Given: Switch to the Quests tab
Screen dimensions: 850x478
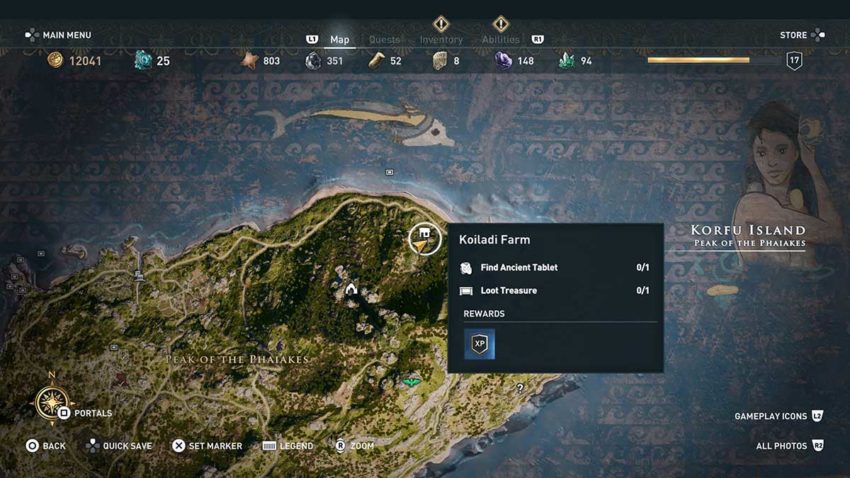Looking at the screenshot, I should (x=384, y=40).
